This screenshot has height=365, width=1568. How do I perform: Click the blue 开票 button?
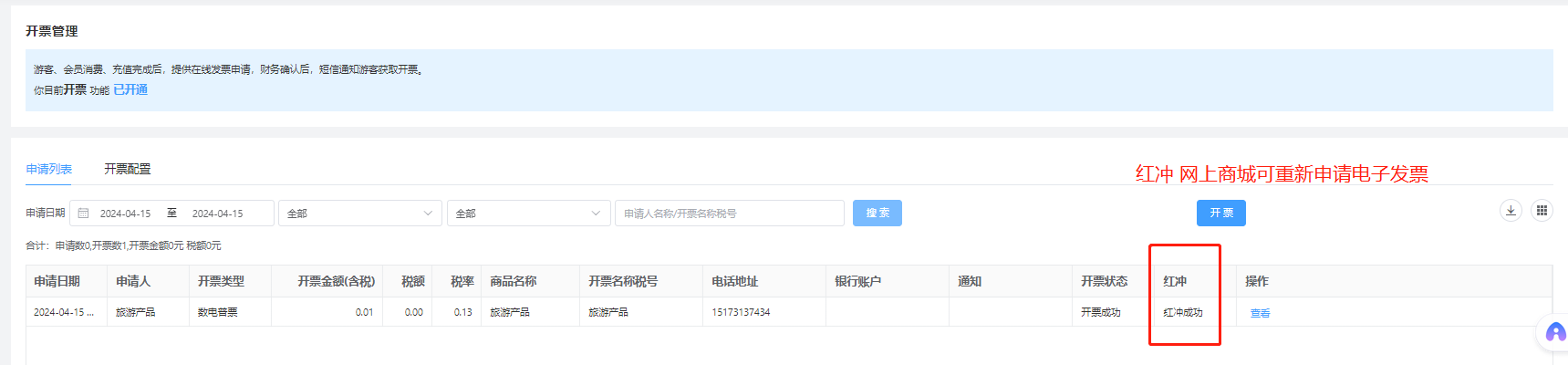click(1220, 213)
